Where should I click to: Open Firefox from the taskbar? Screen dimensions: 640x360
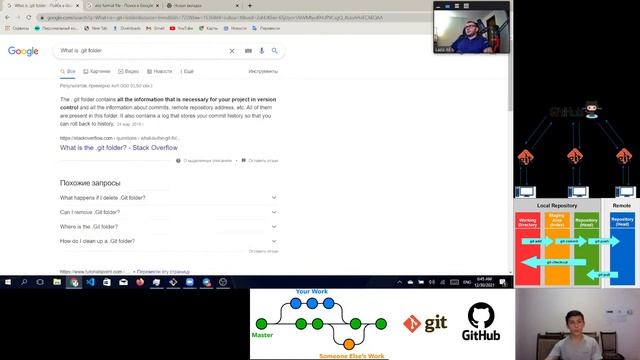click(x=140, y=282)
